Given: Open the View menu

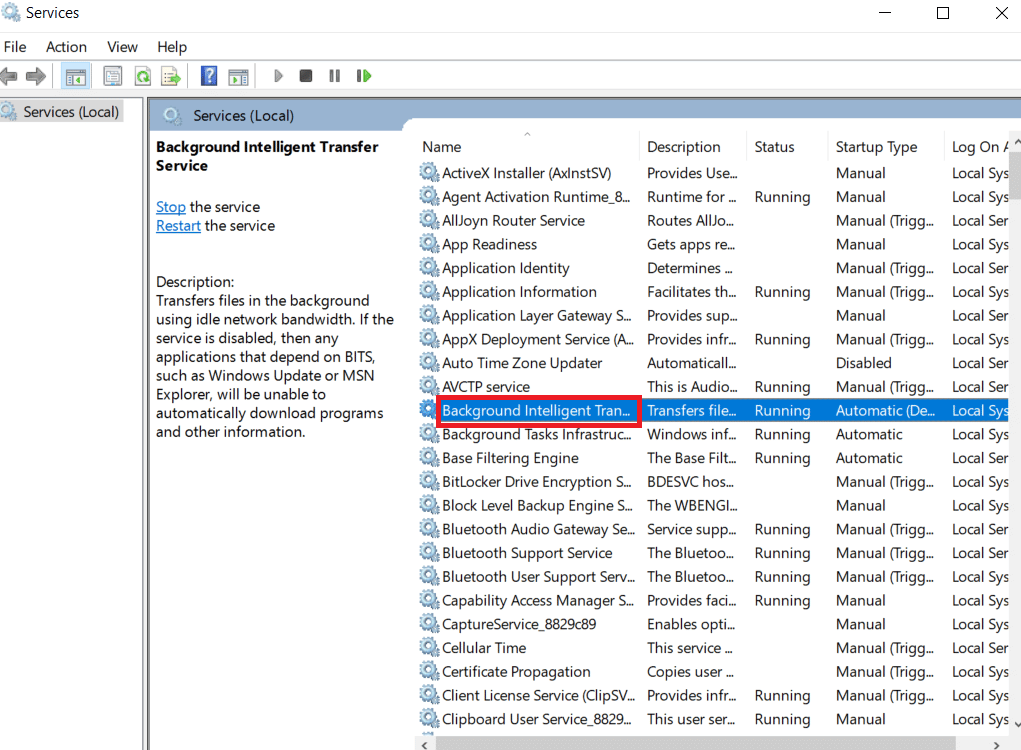Looking at the screenshot, I should (x=122, y=47).
